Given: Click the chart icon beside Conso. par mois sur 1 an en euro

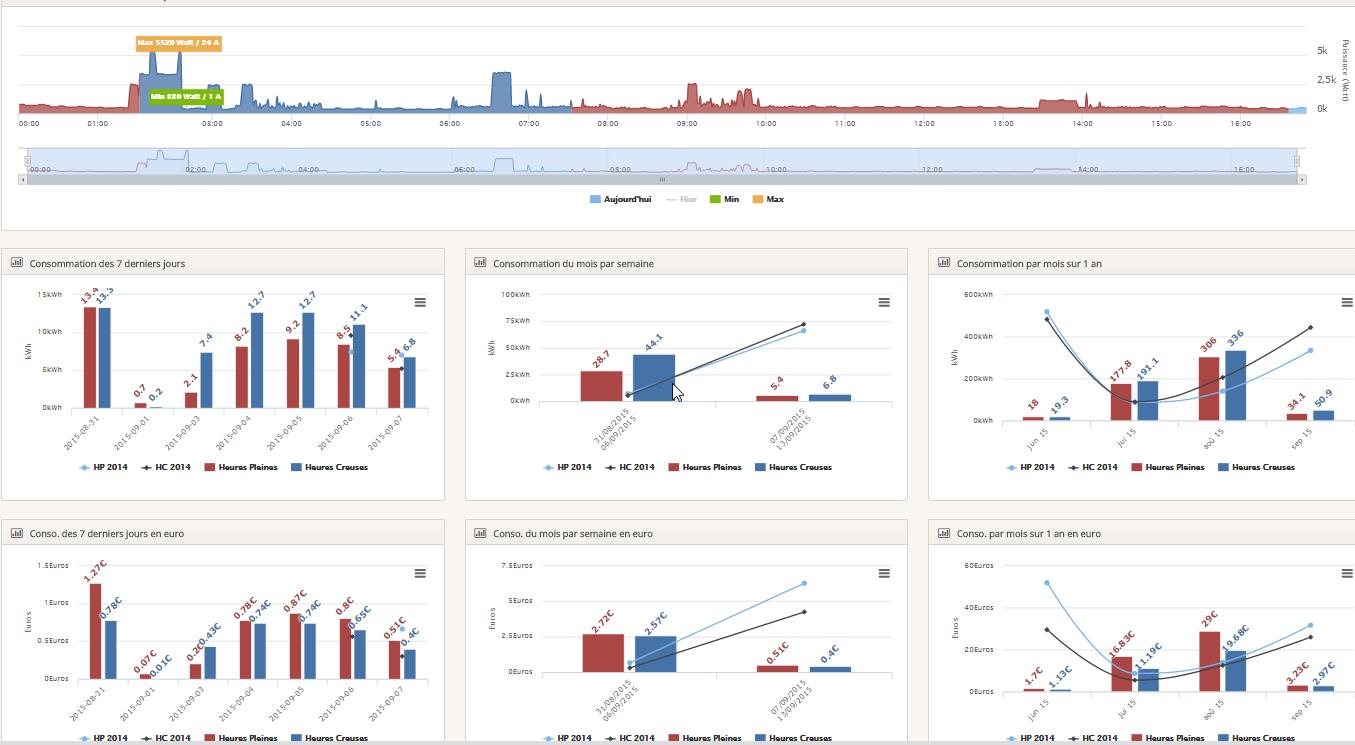Looking at the screenshot, I should (944, 533).
